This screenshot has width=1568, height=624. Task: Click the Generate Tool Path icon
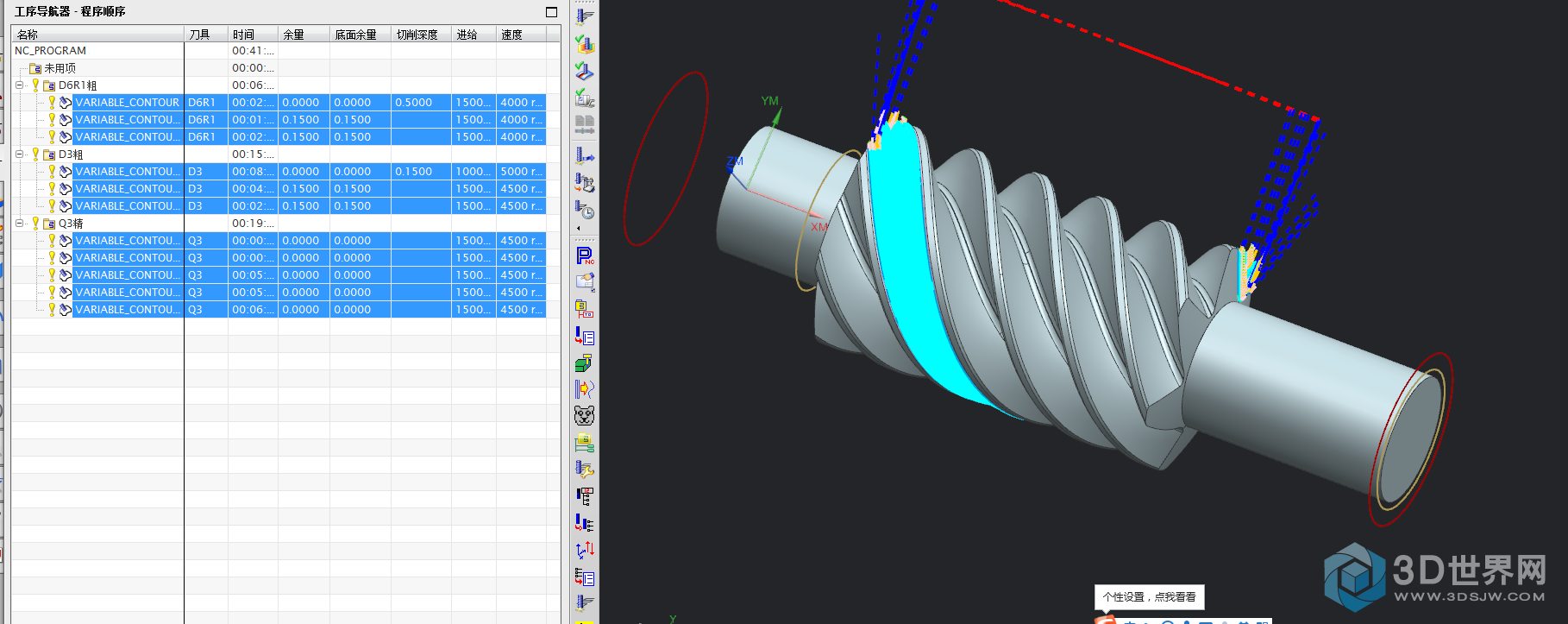[x=585, y=16]
